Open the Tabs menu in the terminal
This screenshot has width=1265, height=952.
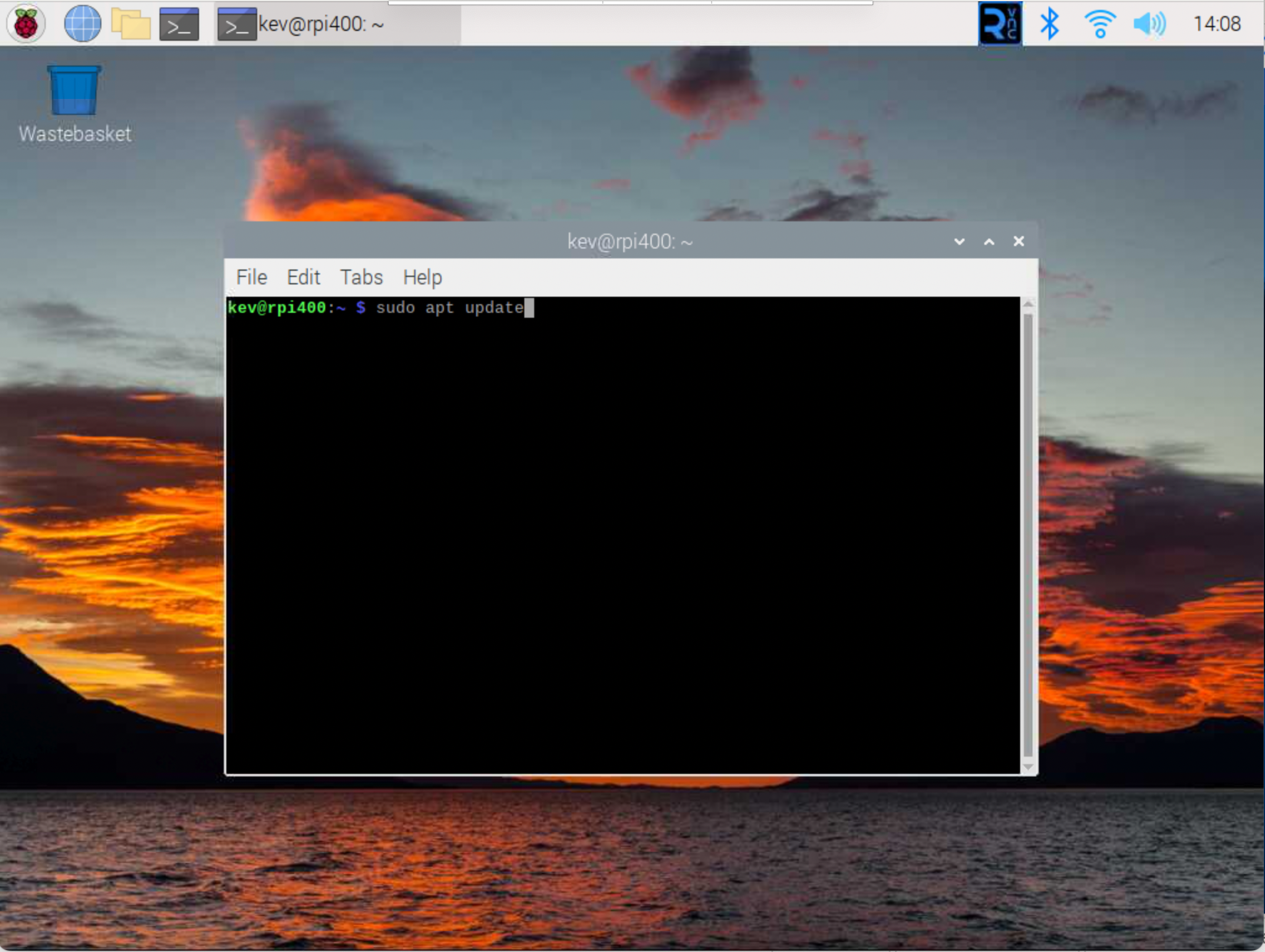point(361,277)
